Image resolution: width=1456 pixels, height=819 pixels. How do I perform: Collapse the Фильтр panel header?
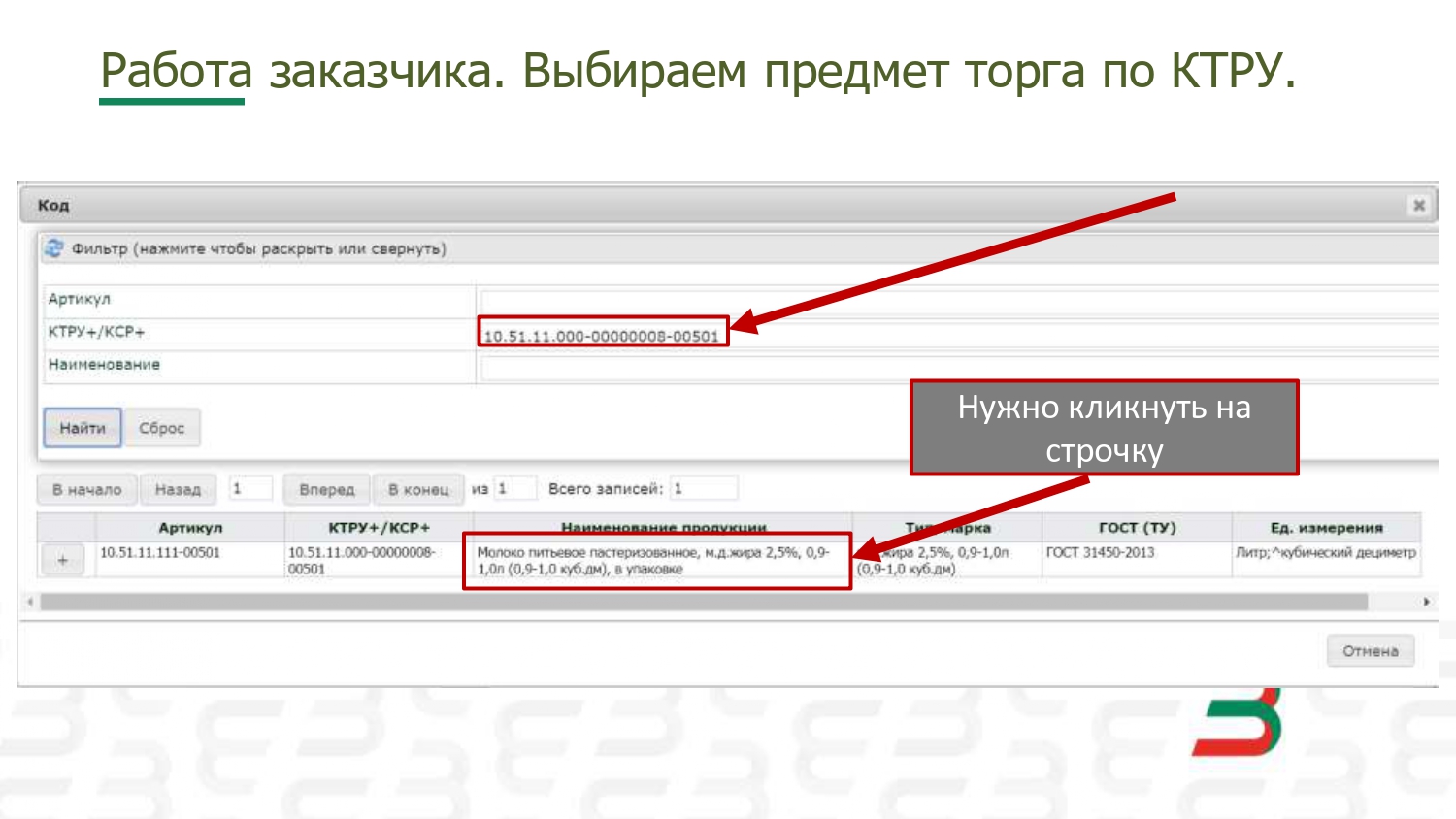[x=259, y=249]
